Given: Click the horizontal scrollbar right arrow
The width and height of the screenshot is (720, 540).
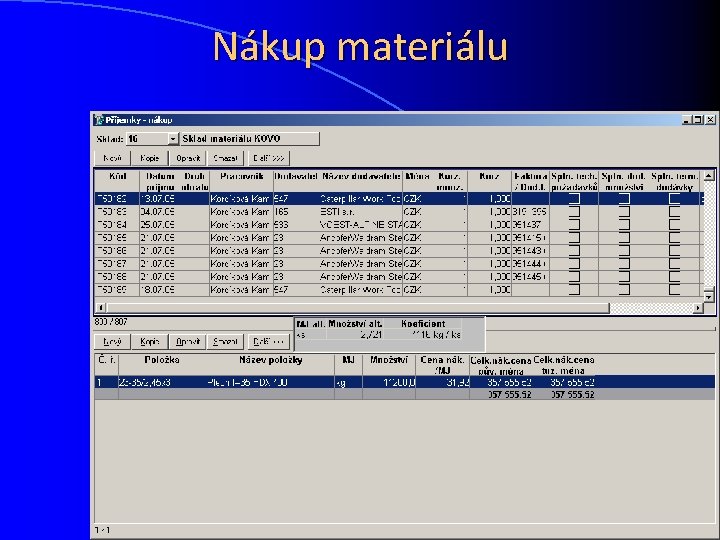Looking at the screenshot, I should tap(698, 308).
